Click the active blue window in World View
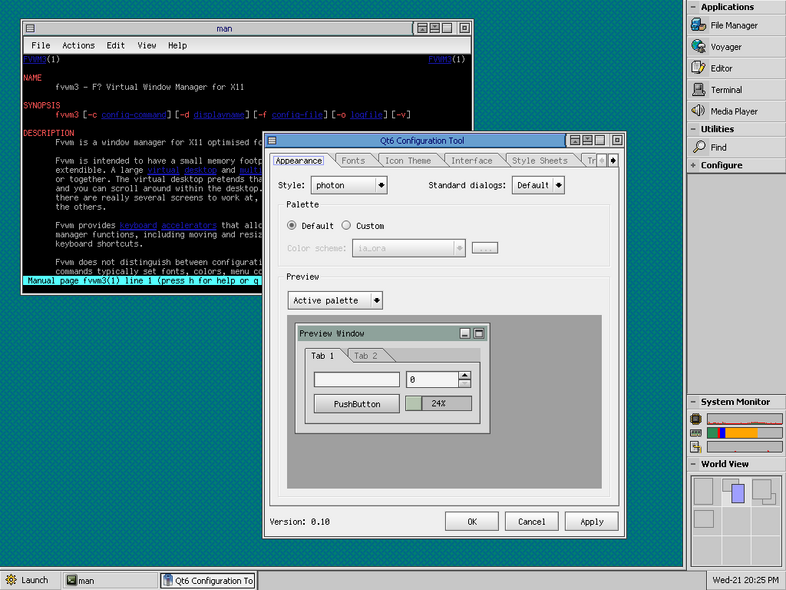 pyautogui.click(x=738, y=493)
